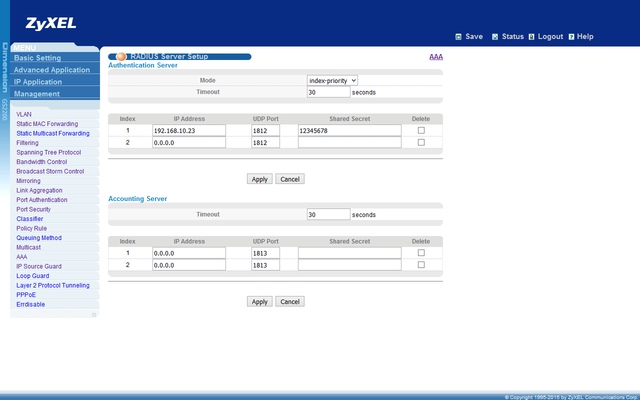
Task: Open Filtering in the sidebar
Action: tap(27, 143)
